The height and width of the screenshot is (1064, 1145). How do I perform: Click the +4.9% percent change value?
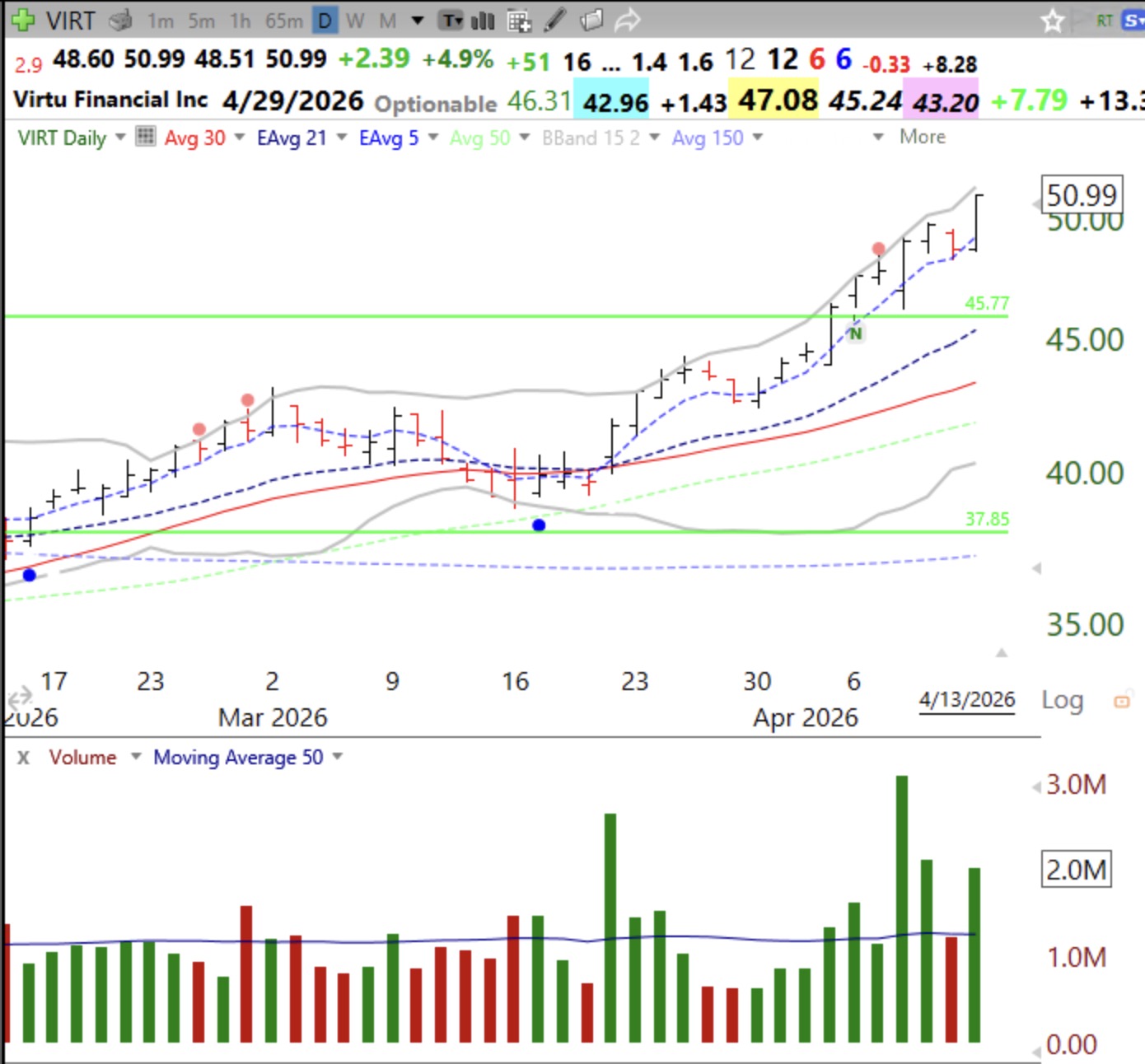click(458, 59)
